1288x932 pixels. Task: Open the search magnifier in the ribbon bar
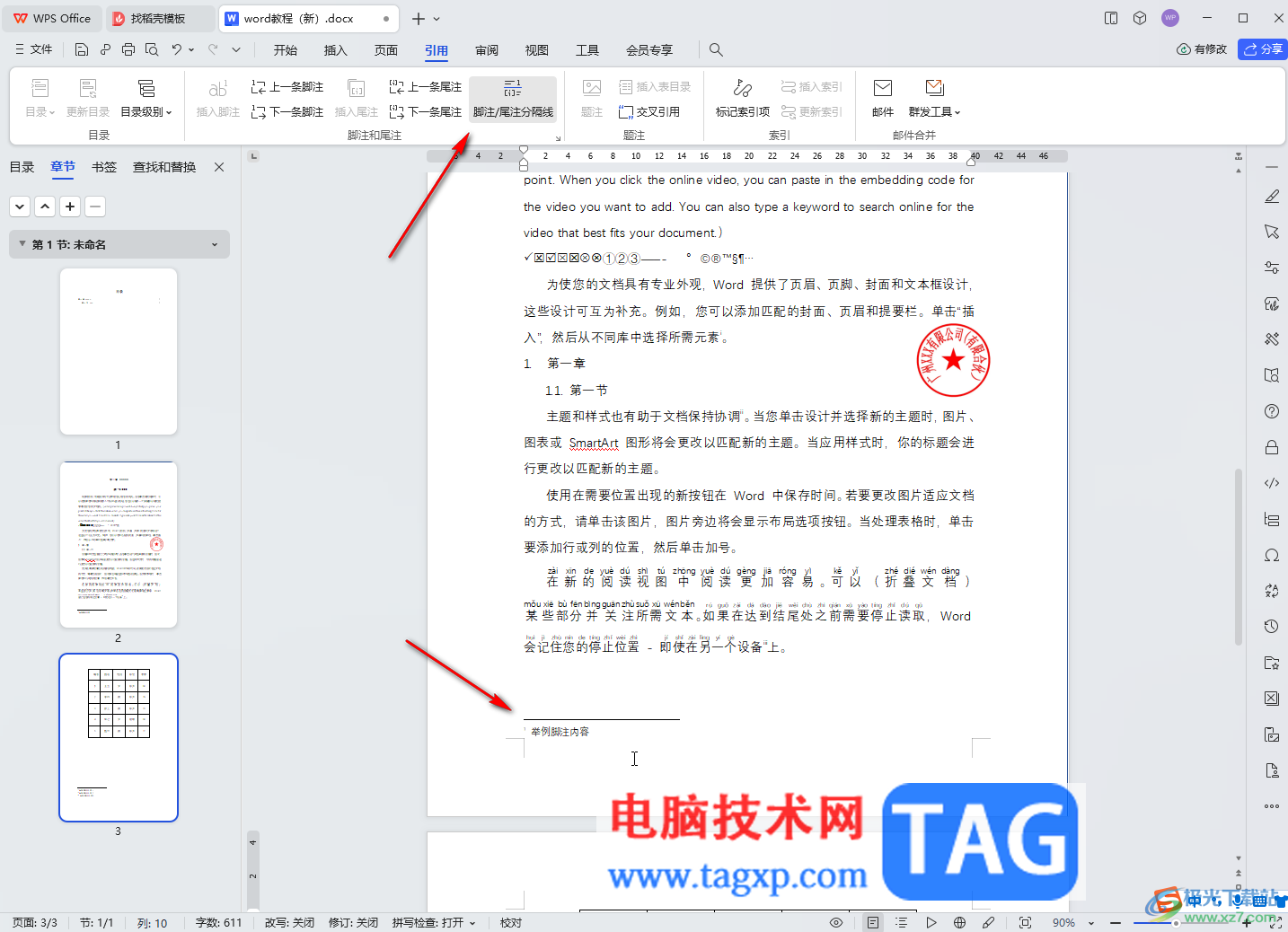[x=716, y=50]
